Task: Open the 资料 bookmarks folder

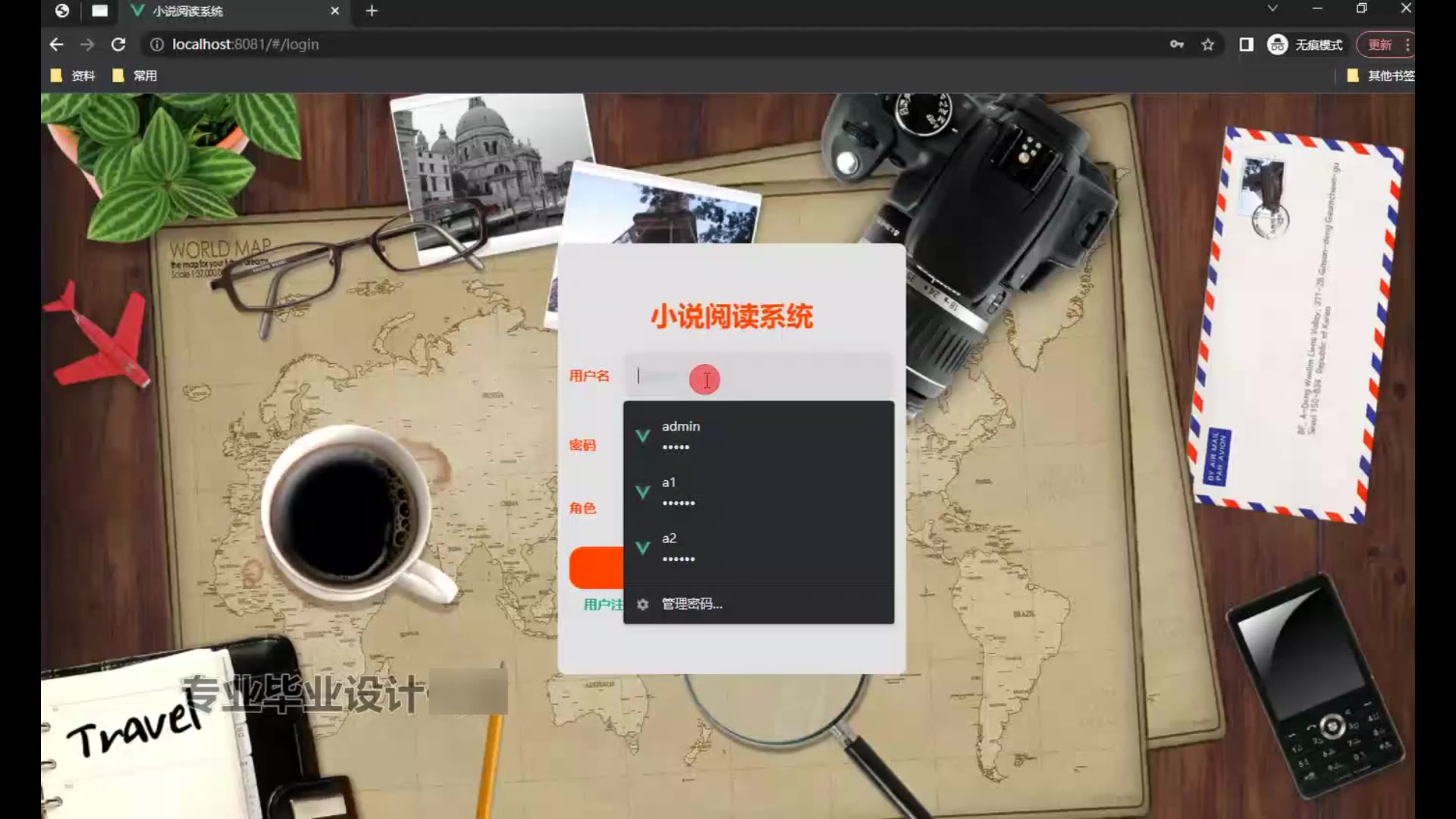Action: pos(73,76)
